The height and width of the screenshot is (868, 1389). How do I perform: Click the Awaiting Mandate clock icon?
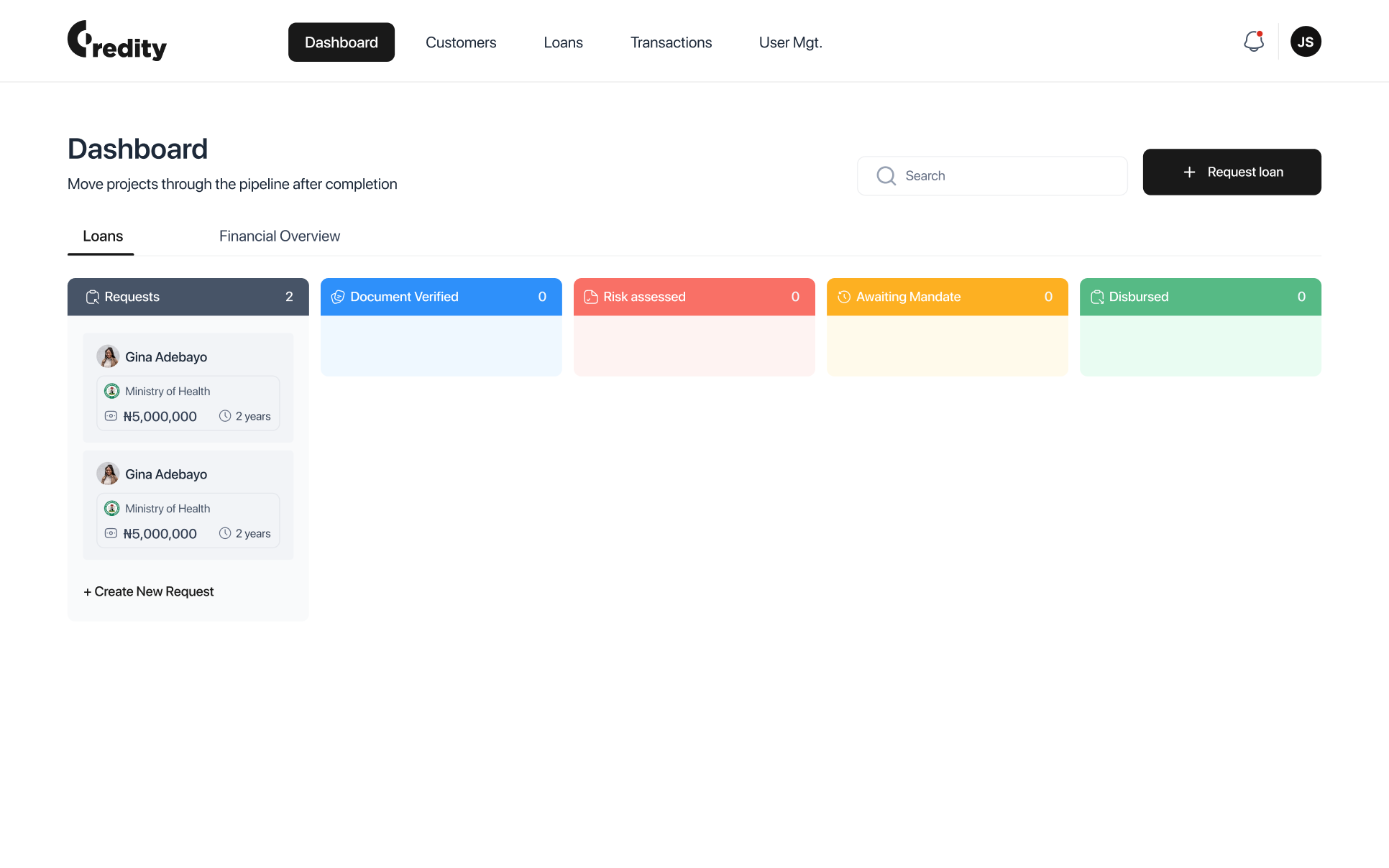[x=843, y=297]
